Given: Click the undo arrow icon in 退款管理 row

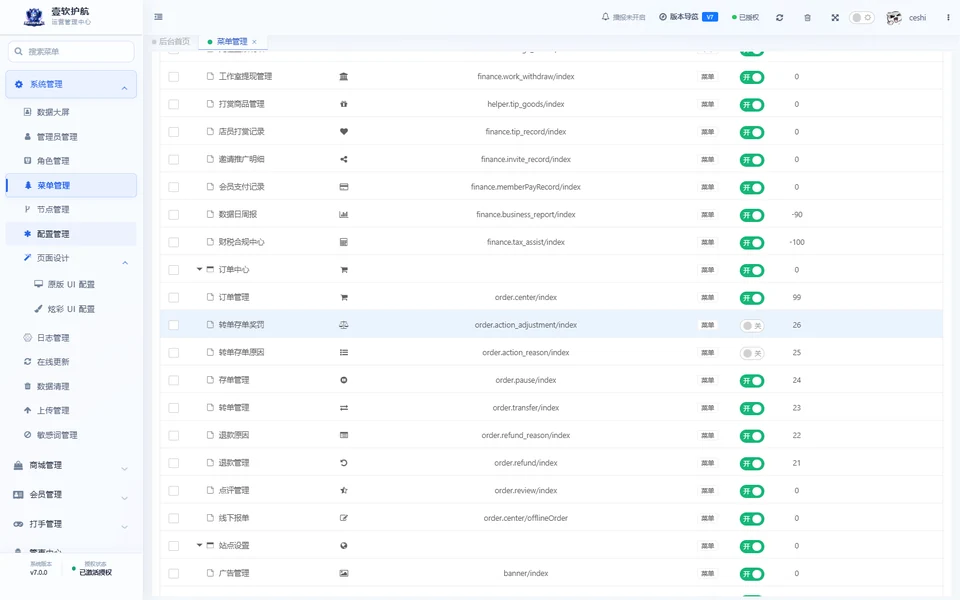Looking at the screenshot, I should click(343, 463).
